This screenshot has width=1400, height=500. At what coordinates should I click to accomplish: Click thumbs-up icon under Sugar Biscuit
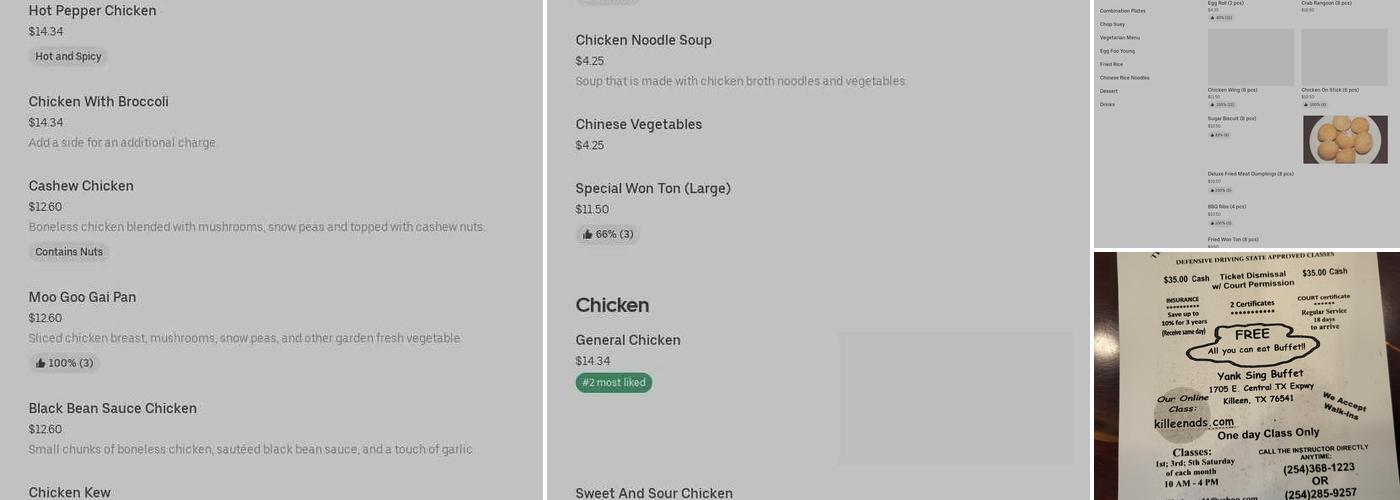[1211, 134]
